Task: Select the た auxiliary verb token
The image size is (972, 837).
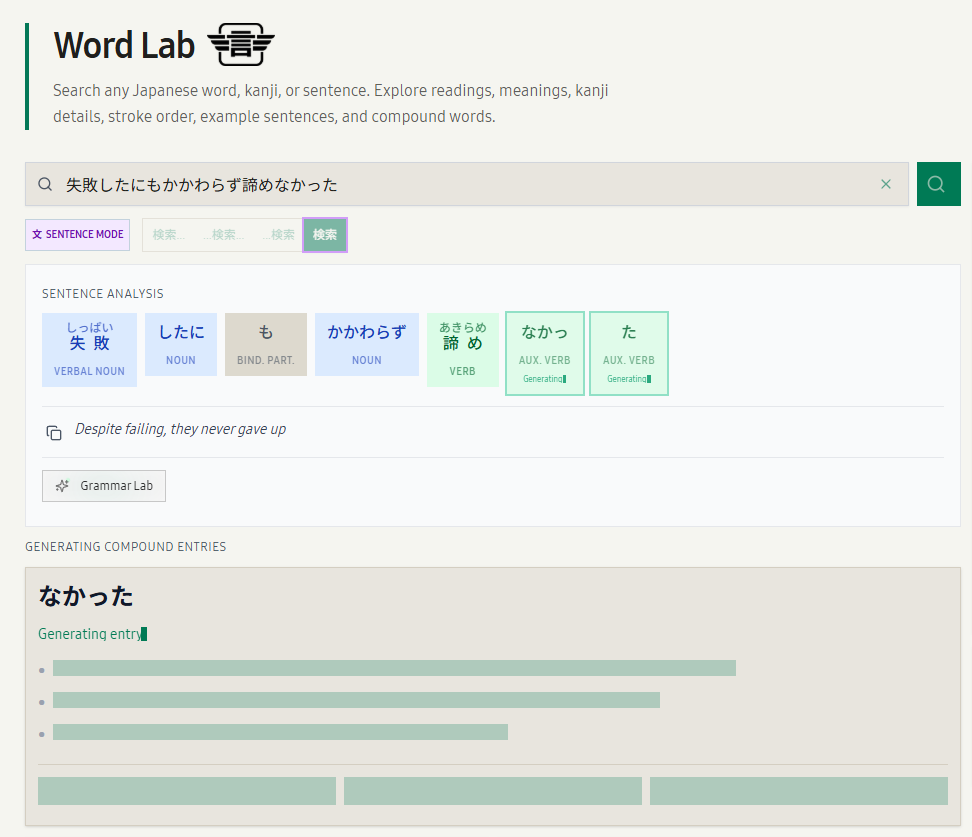Action: (629, 353)
